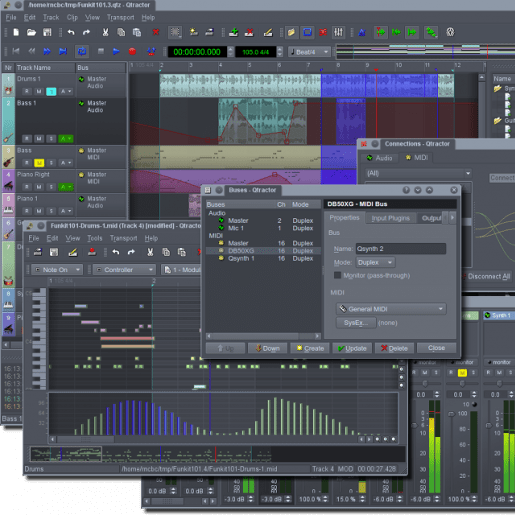Open the Note On event type dropdown
The image size is (515, 515).
57,270
